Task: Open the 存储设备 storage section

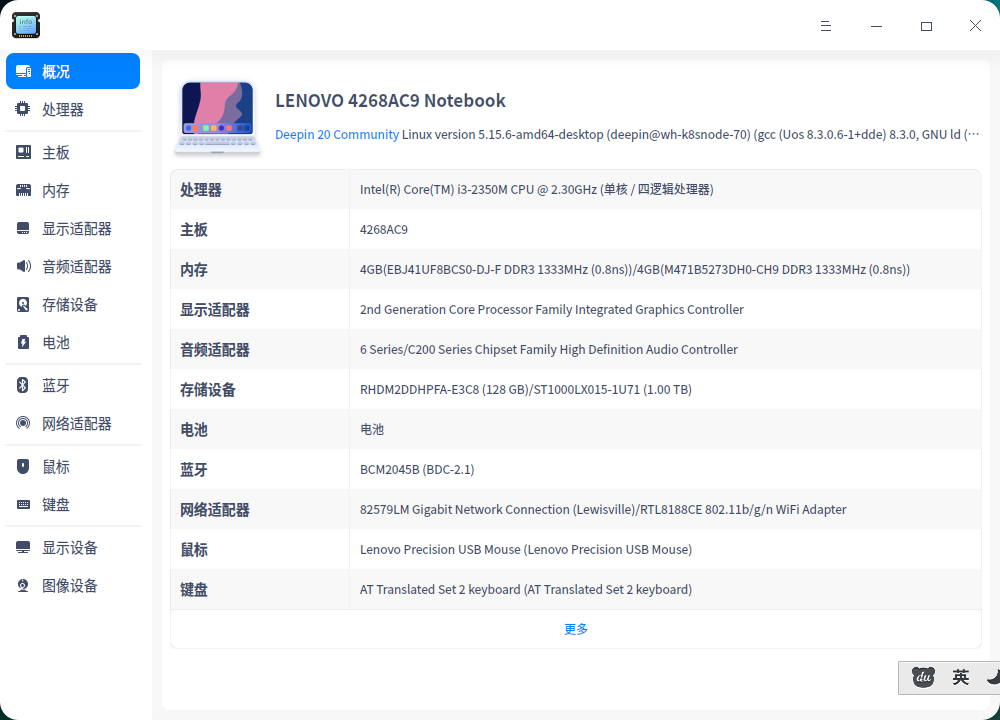Action: 73,304
